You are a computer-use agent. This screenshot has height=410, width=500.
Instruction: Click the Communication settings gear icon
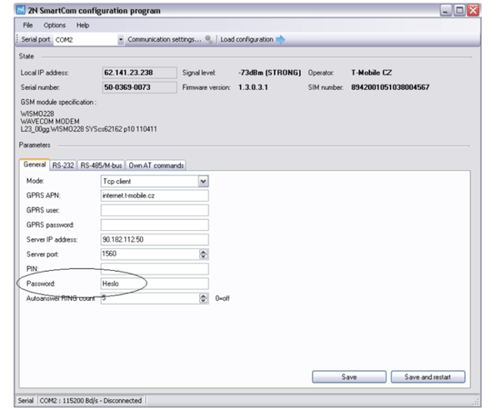[208, 40]
